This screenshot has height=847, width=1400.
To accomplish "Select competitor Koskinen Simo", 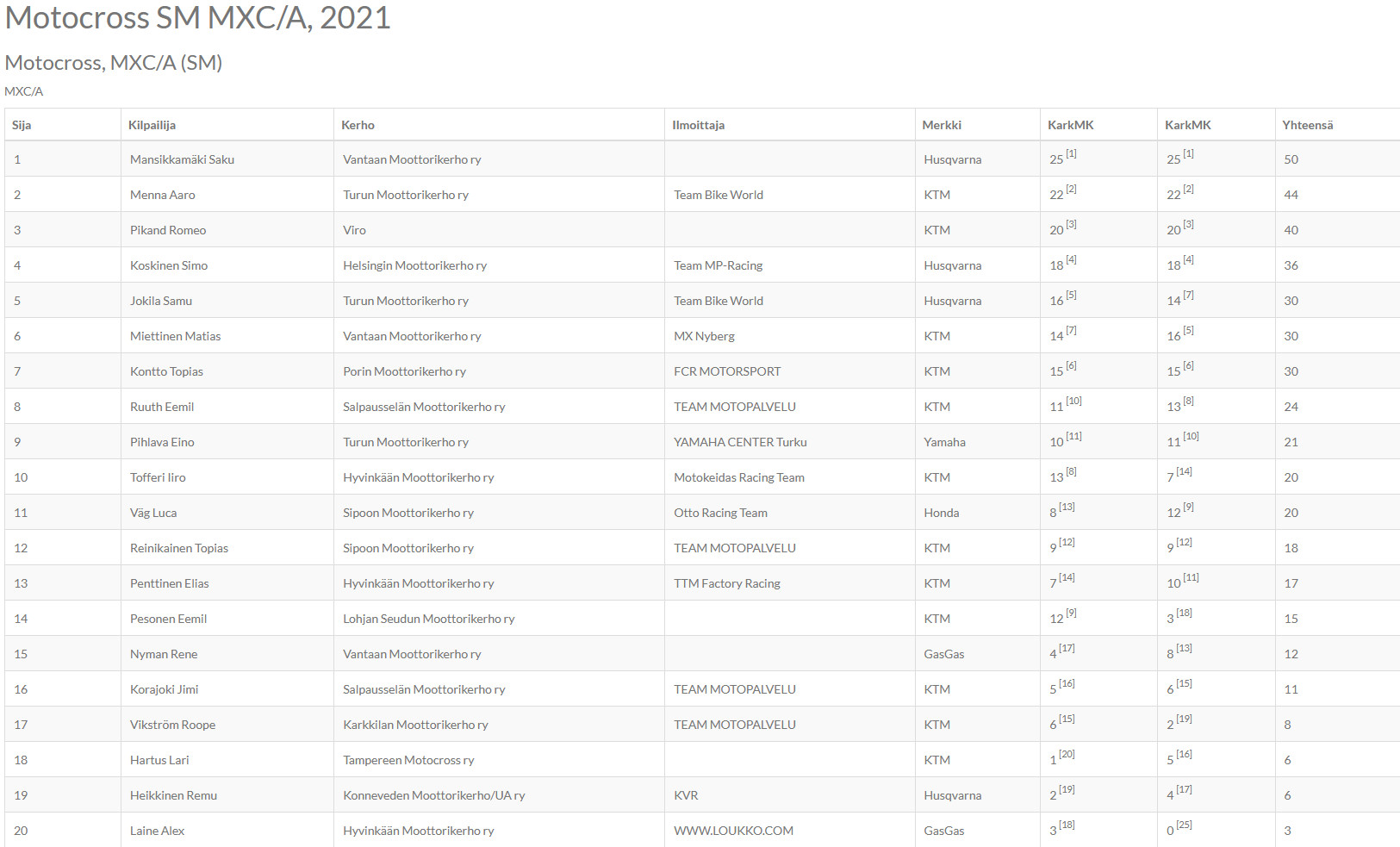I will pos(169,265).
